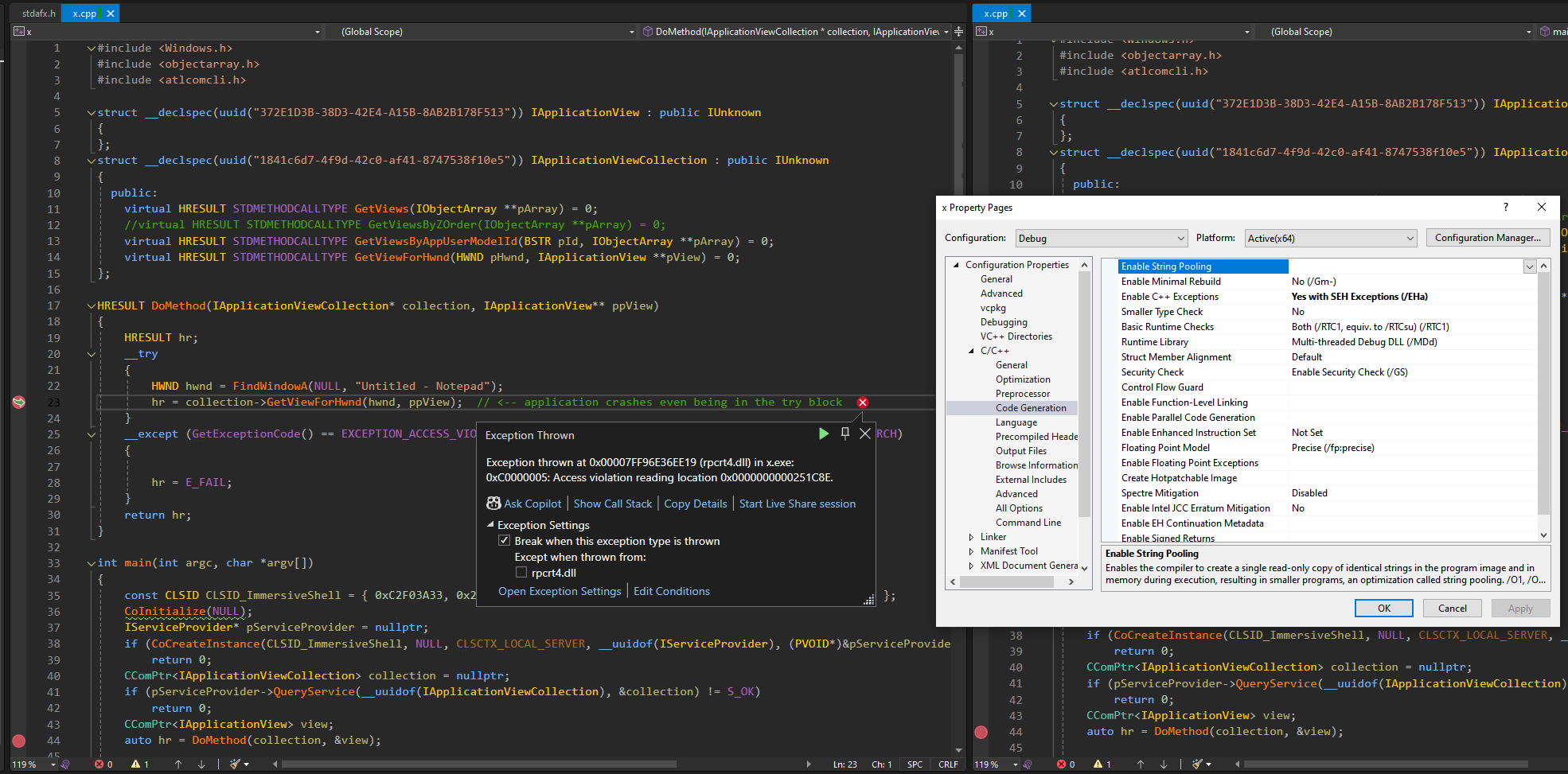
Task: Click the warning triangle in left editor status bar
Action: (136, 764)
